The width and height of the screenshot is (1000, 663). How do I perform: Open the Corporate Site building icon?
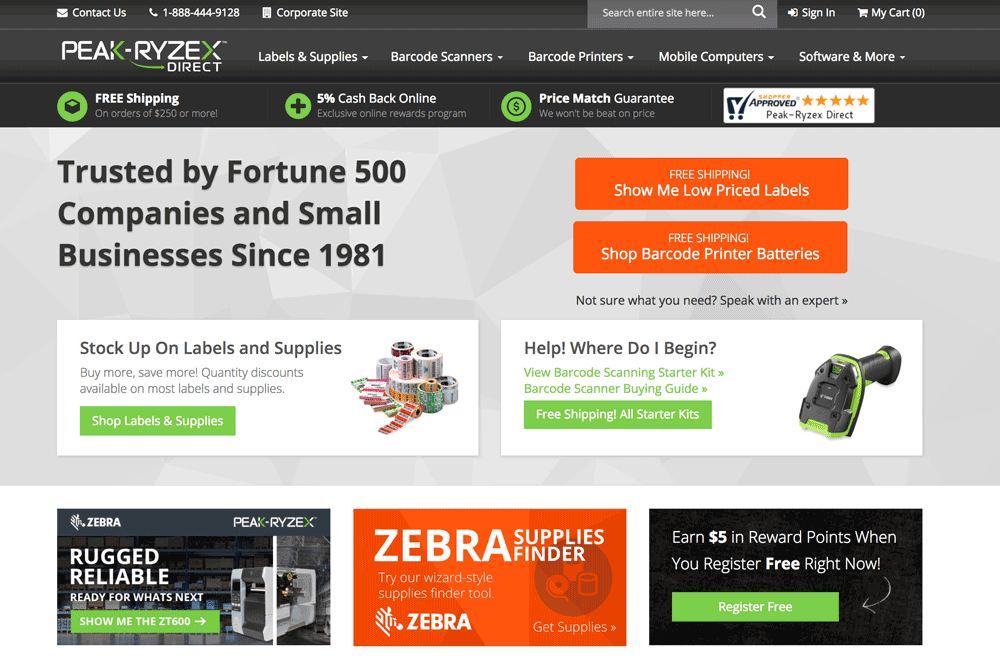point(267,13)
